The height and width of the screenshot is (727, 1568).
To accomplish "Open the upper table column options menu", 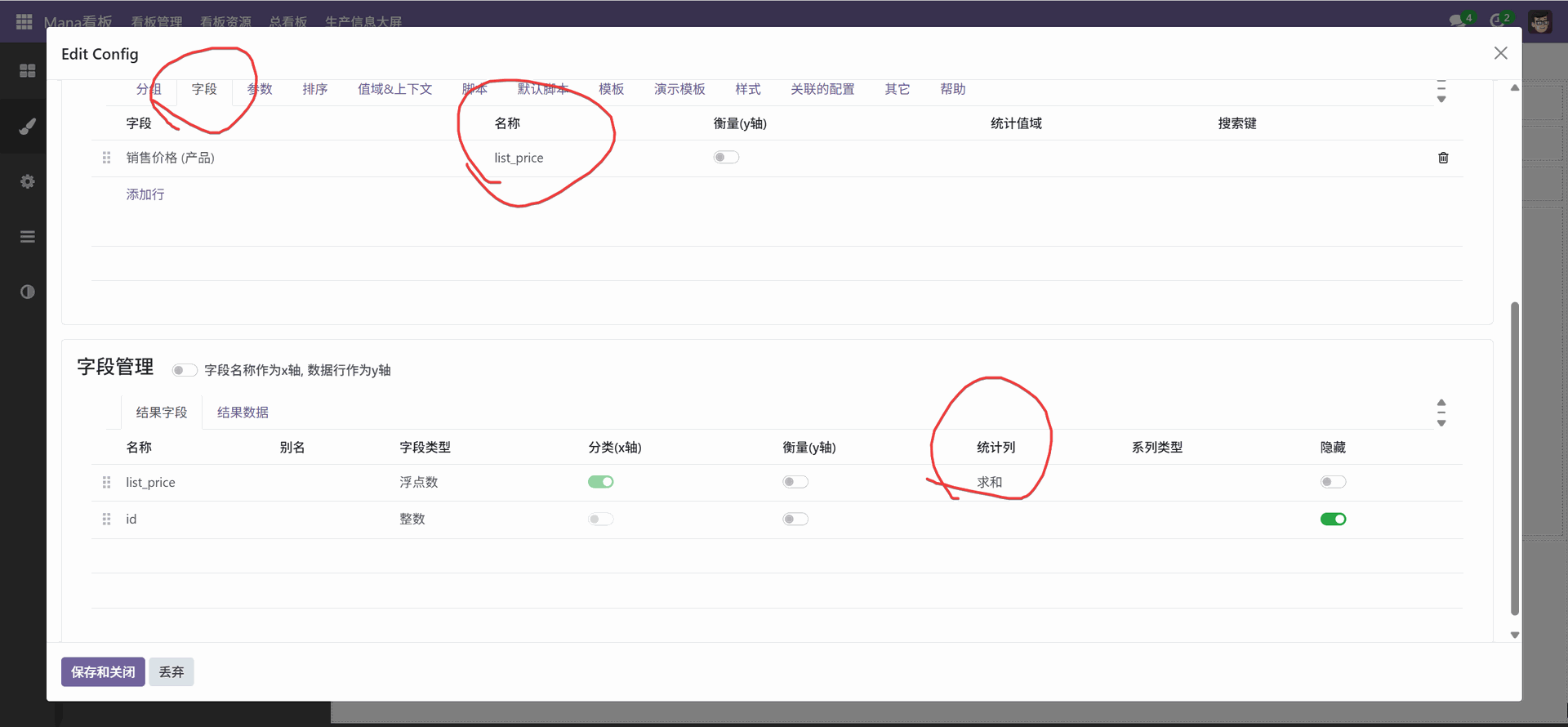I will coord(1441,91).
